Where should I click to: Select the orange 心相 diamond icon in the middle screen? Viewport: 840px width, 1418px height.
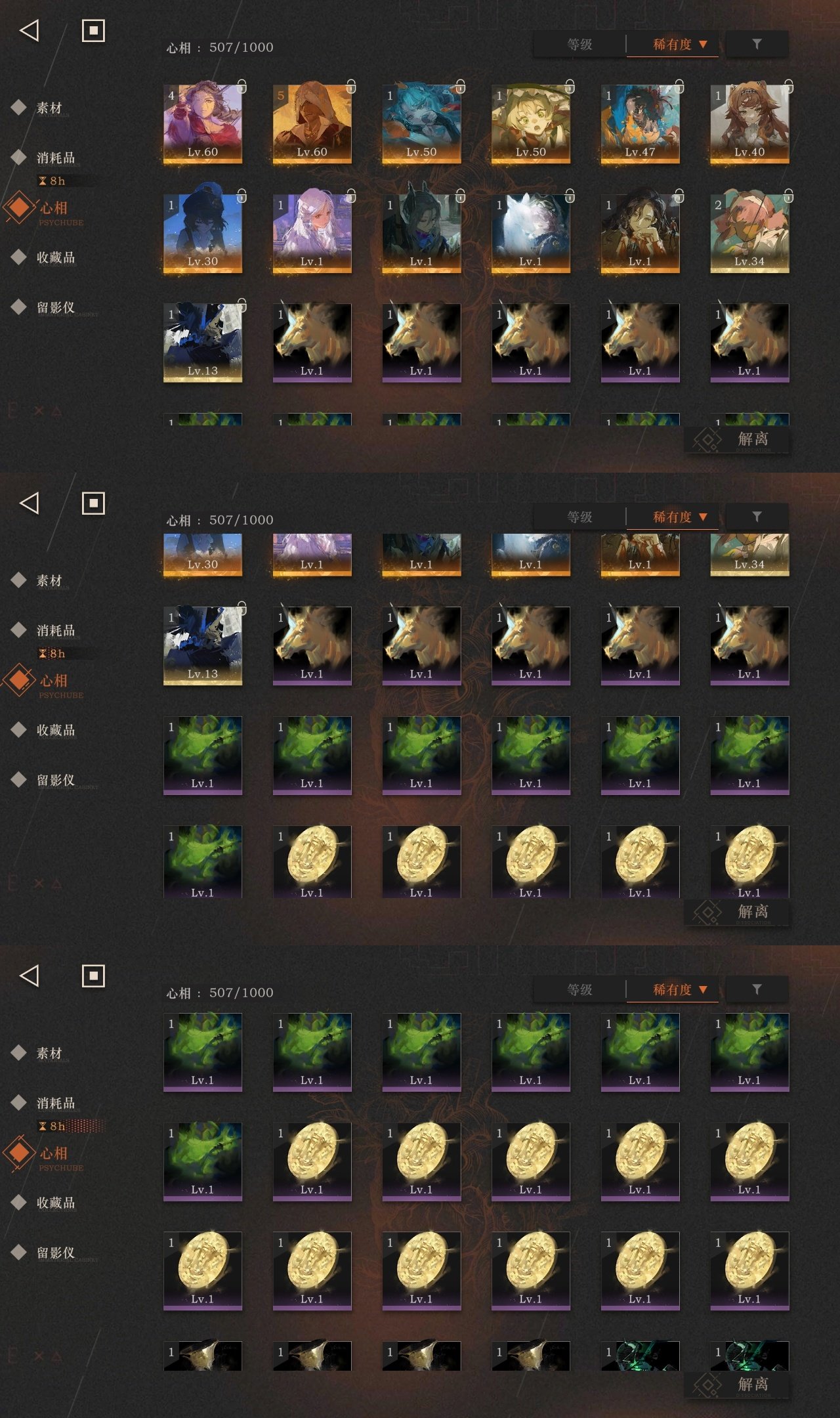coord(20,679)
